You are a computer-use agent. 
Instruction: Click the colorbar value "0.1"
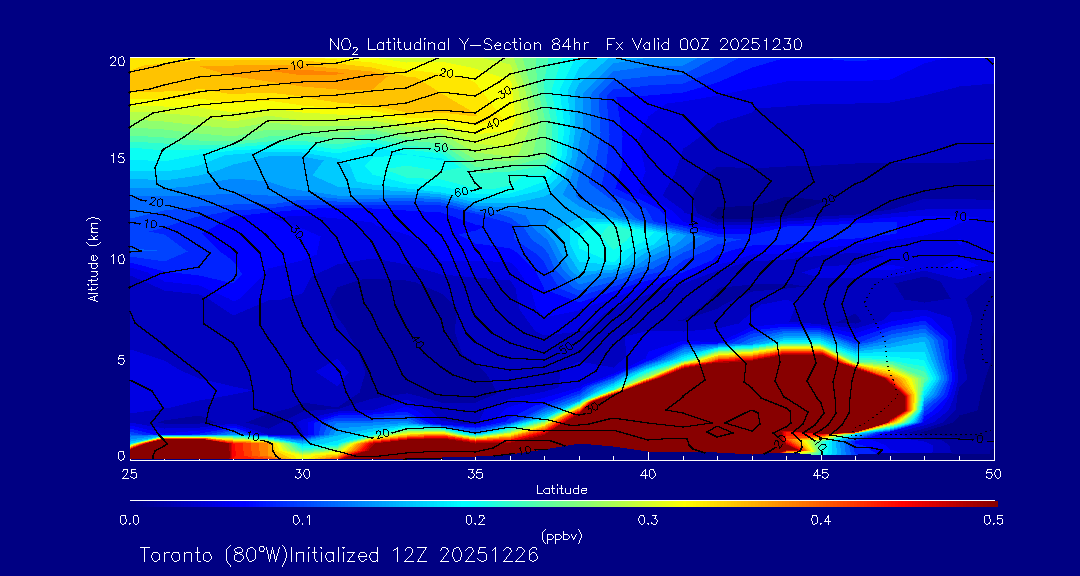click(x=302, y=520)
